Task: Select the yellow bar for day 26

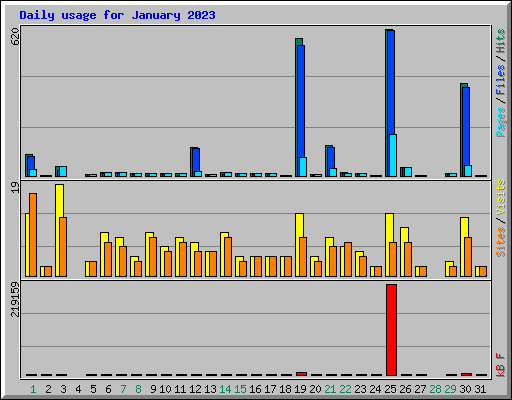Action: (404, 235)
